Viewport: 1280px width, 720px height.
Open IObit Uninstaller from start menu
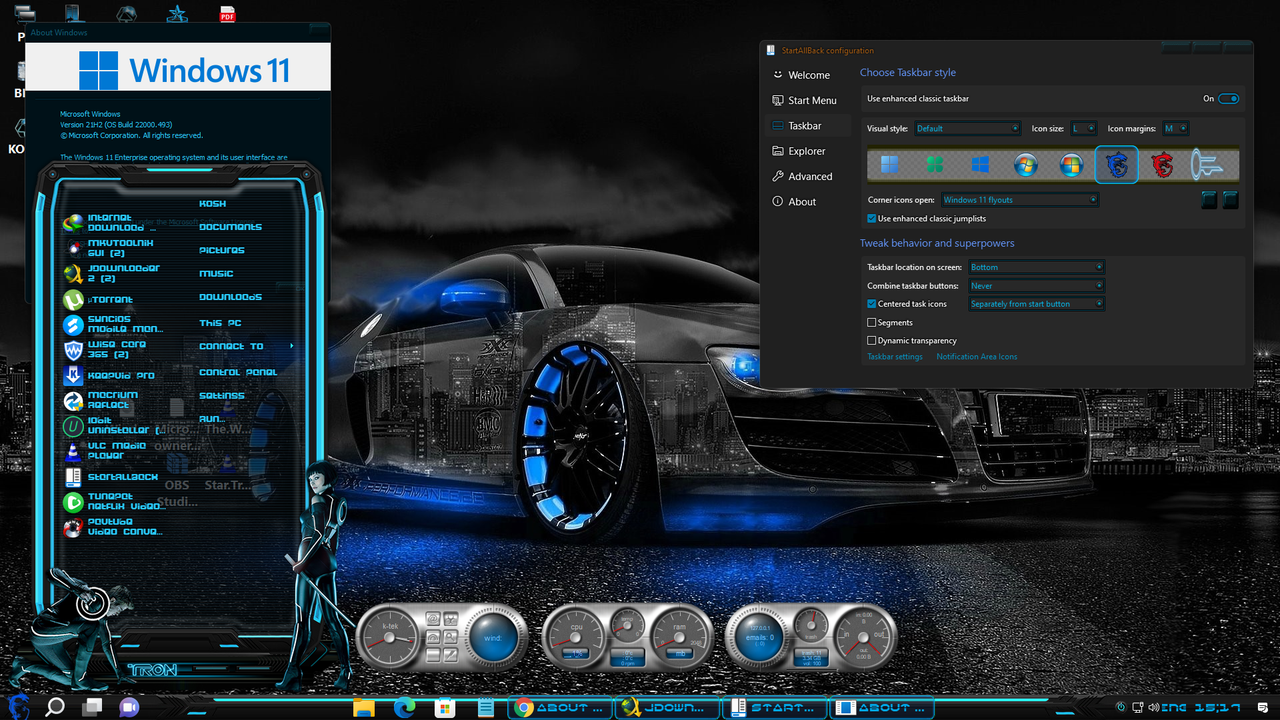113,426
